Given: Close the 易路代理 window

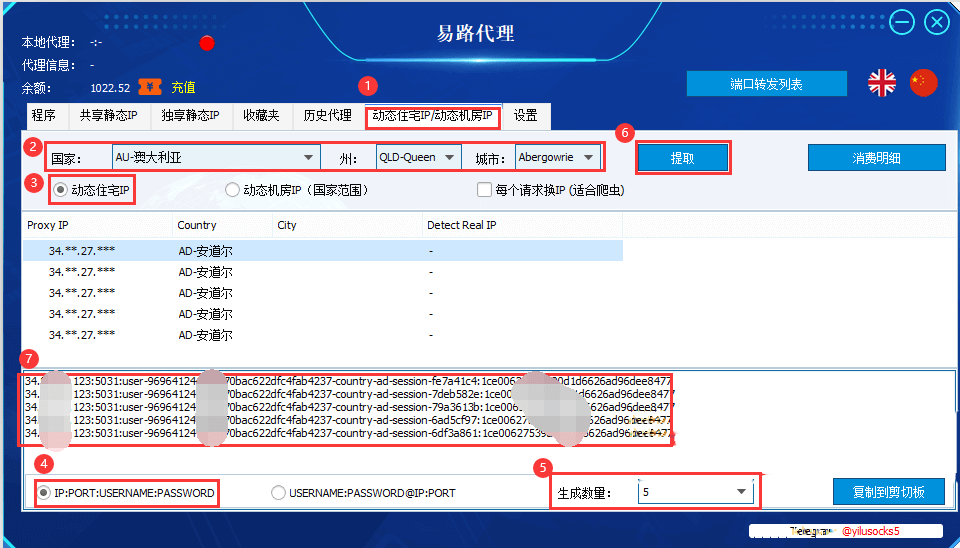Looking at the screenshot, I should pos(937,23).
